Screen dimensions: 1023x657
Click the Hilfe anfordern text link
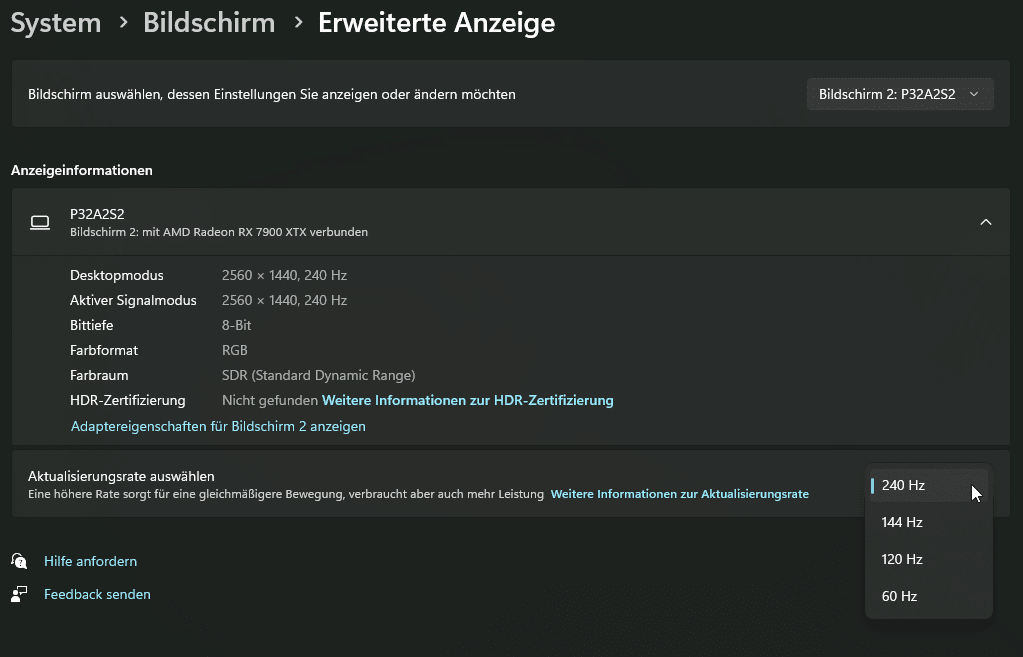pyautogui.click(x=90, y=561)
